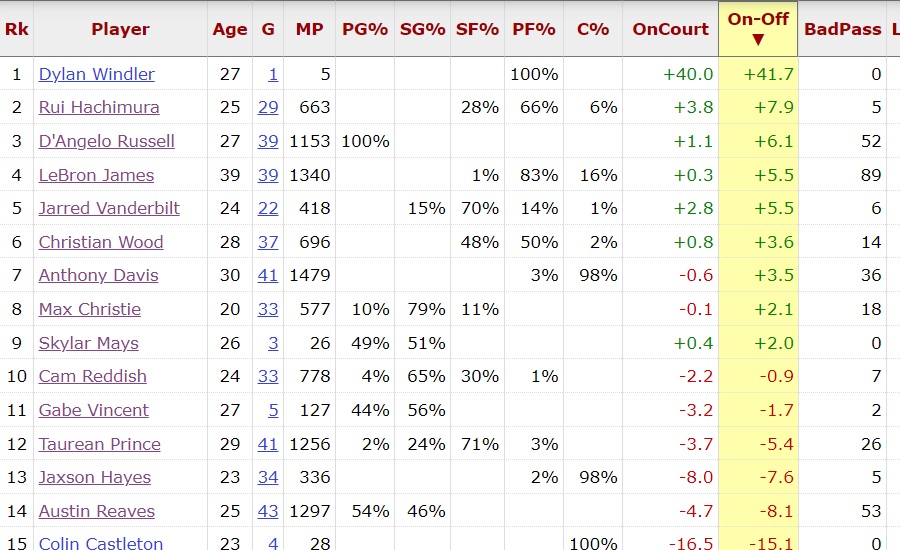Sort by Age column header
The height and width of the screenshot is (550, 900).
229,29
